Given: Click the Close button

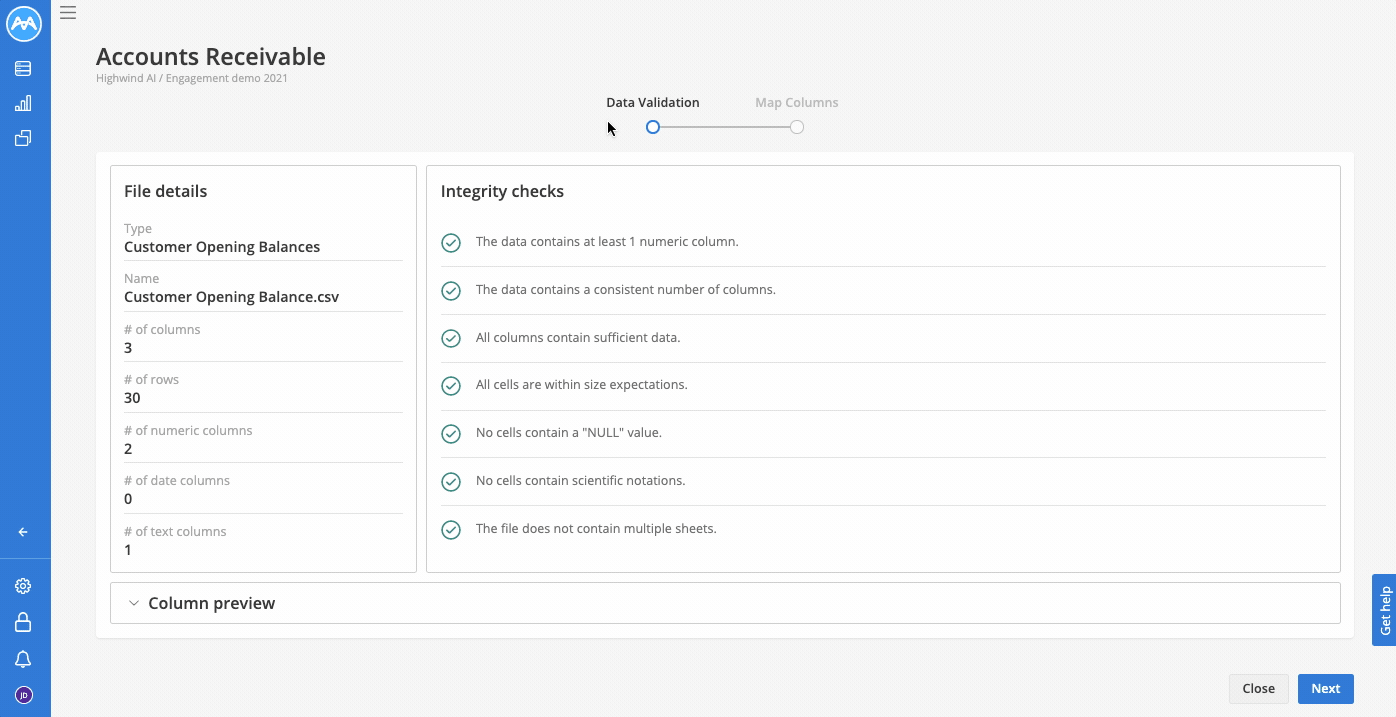Looking at the screenshot, I should pyautogui.click(x=1258, y=688).
